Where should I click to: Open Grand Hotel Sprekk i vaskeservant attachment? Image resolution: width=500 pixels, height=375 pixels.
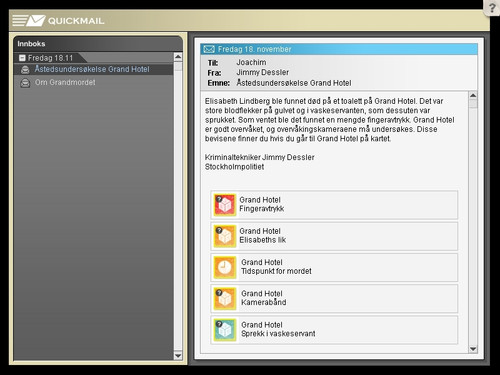pyautogui.click(x=334, y=330)
